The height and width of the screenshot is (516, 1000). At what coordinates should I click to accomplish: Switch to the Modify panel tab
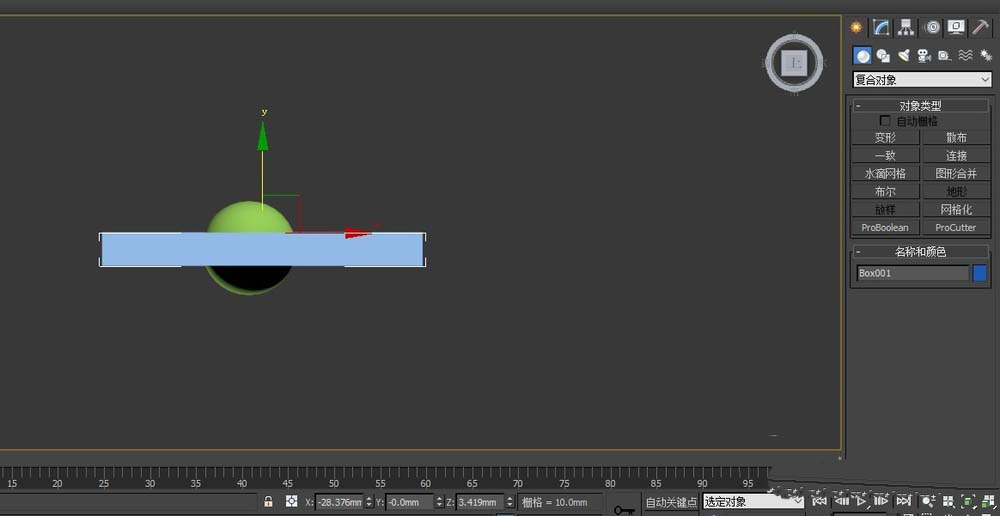point(881,28)
